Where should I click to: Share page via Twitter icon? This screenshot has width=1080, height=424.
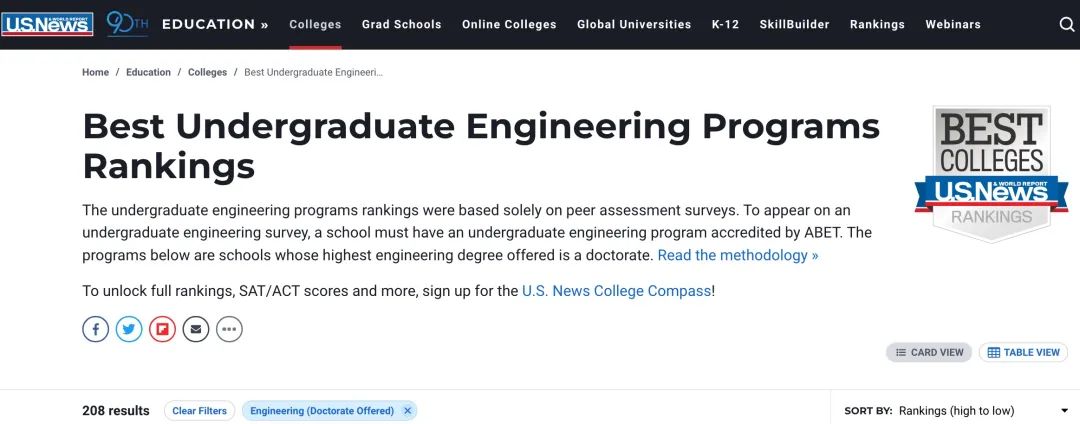(129, 330)
